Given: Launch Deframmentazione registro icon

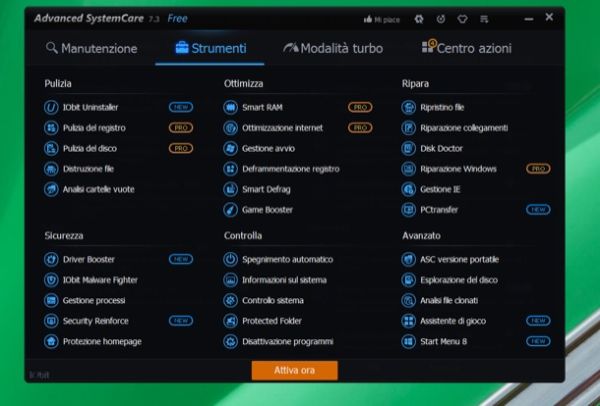Looking at the screenshot, I should pyautogui.click(x=230, y=169).
